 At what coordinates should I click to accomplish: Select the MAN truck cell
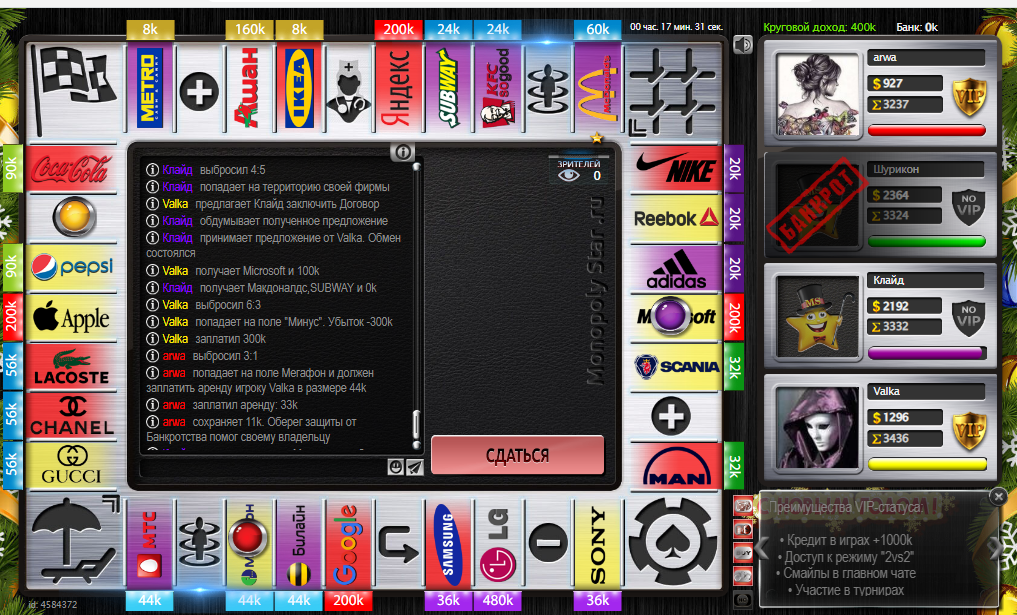click(x=675, y=465)
